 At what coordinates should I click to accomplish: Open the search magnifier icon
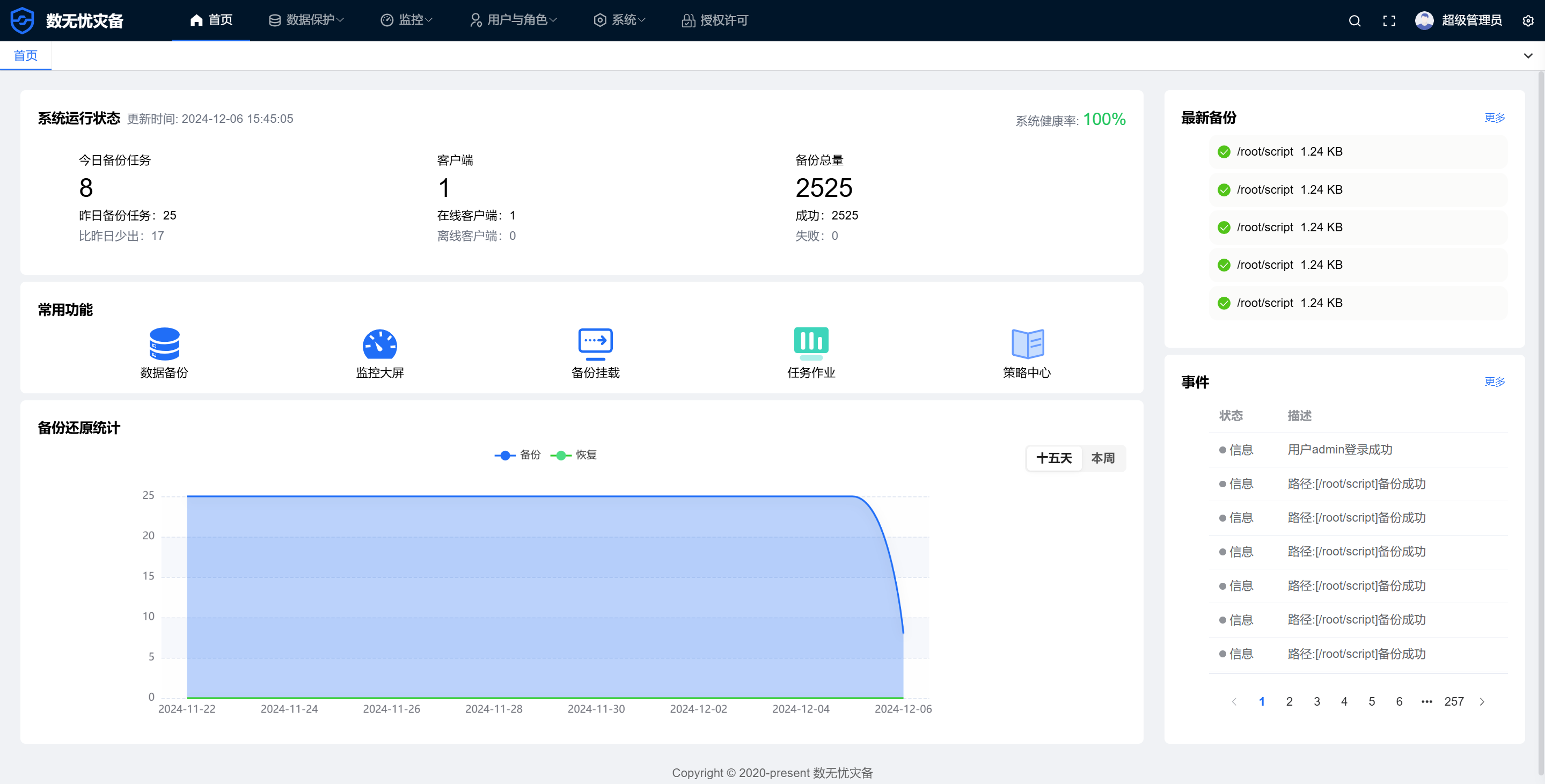pyautogui.click(x=1354, y=21)
